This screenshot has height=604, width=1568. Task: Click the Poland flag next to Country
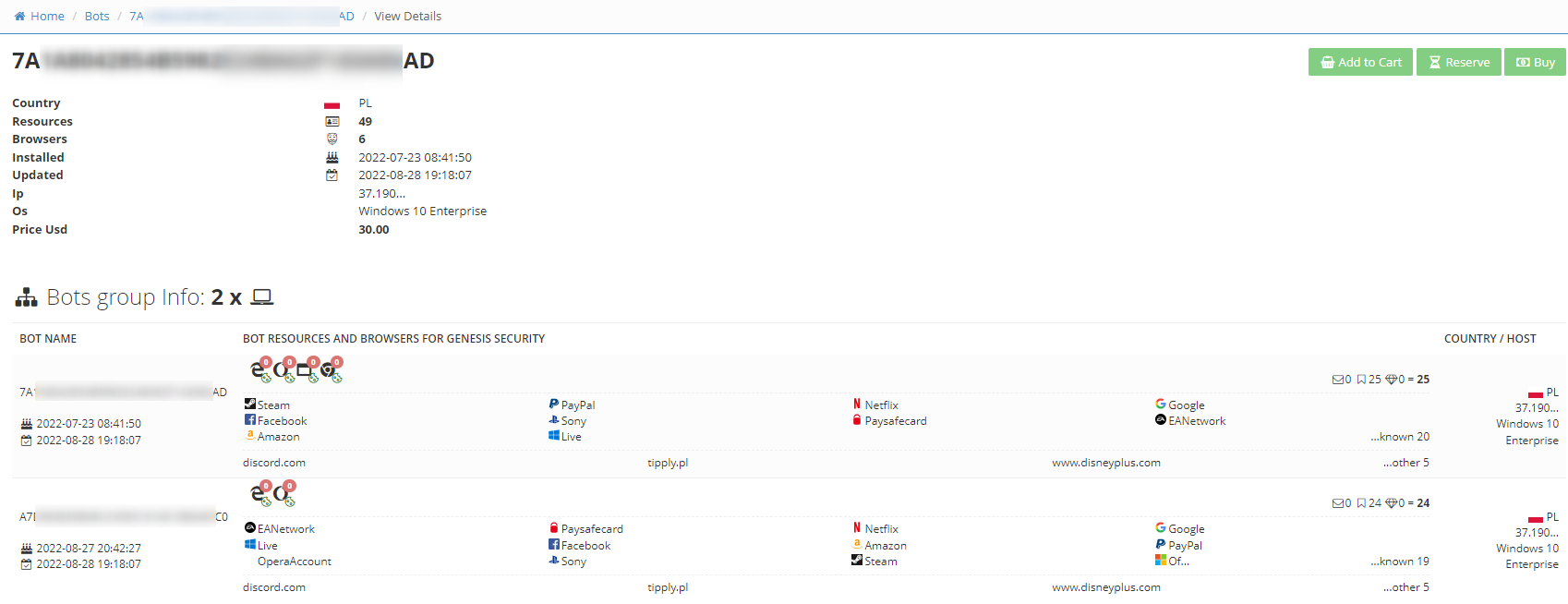coord(332,104)
